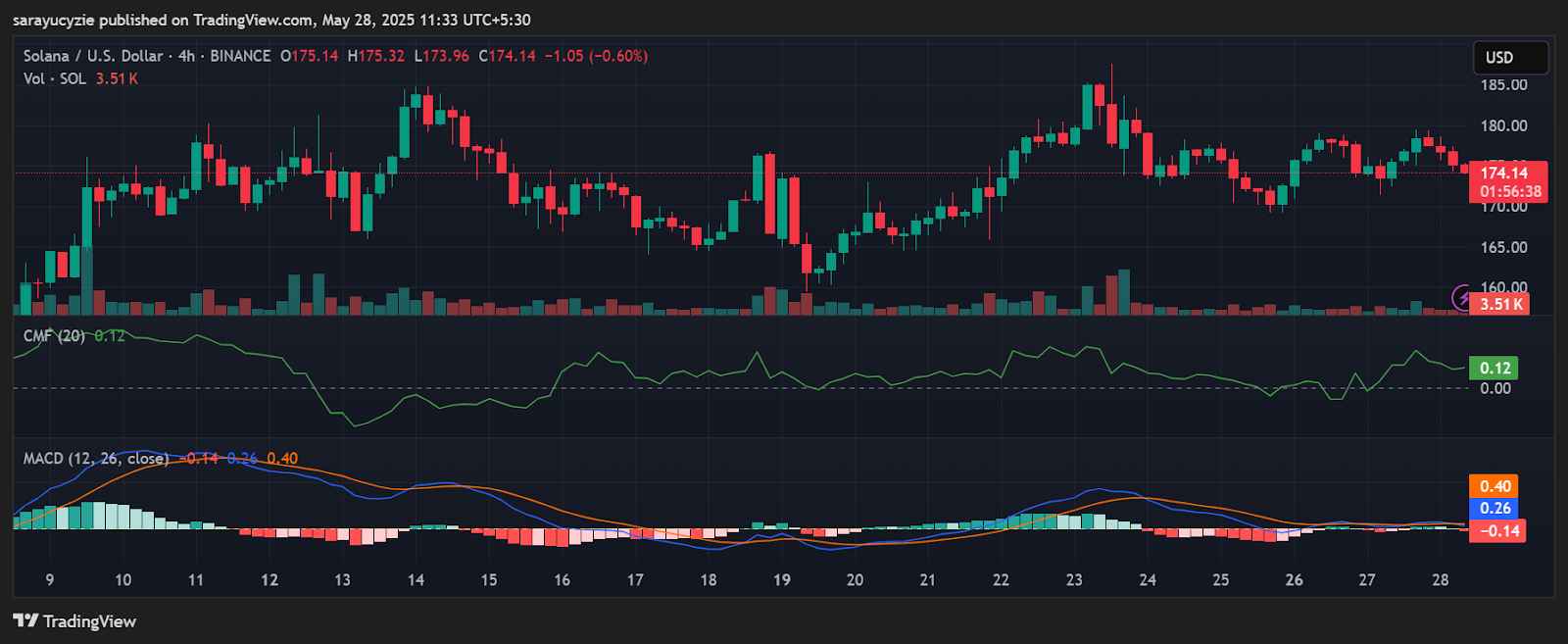This screenshot has height=644, width=1568.
Task: Select date 24 on the time axis
Action: click(1148, 579)
